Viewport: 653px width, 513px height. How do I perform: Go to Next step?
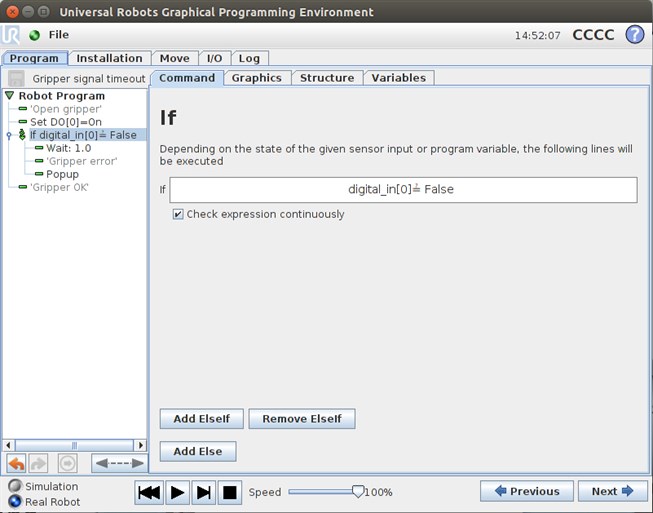(x=612, y=491)
